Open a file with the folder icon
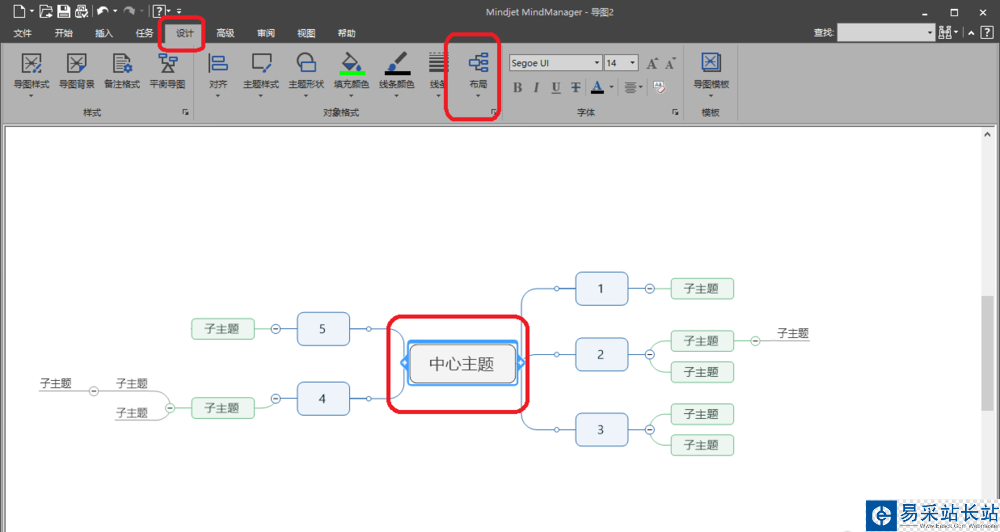This screenshot has height=532, width=1000. tap(46, 11)
